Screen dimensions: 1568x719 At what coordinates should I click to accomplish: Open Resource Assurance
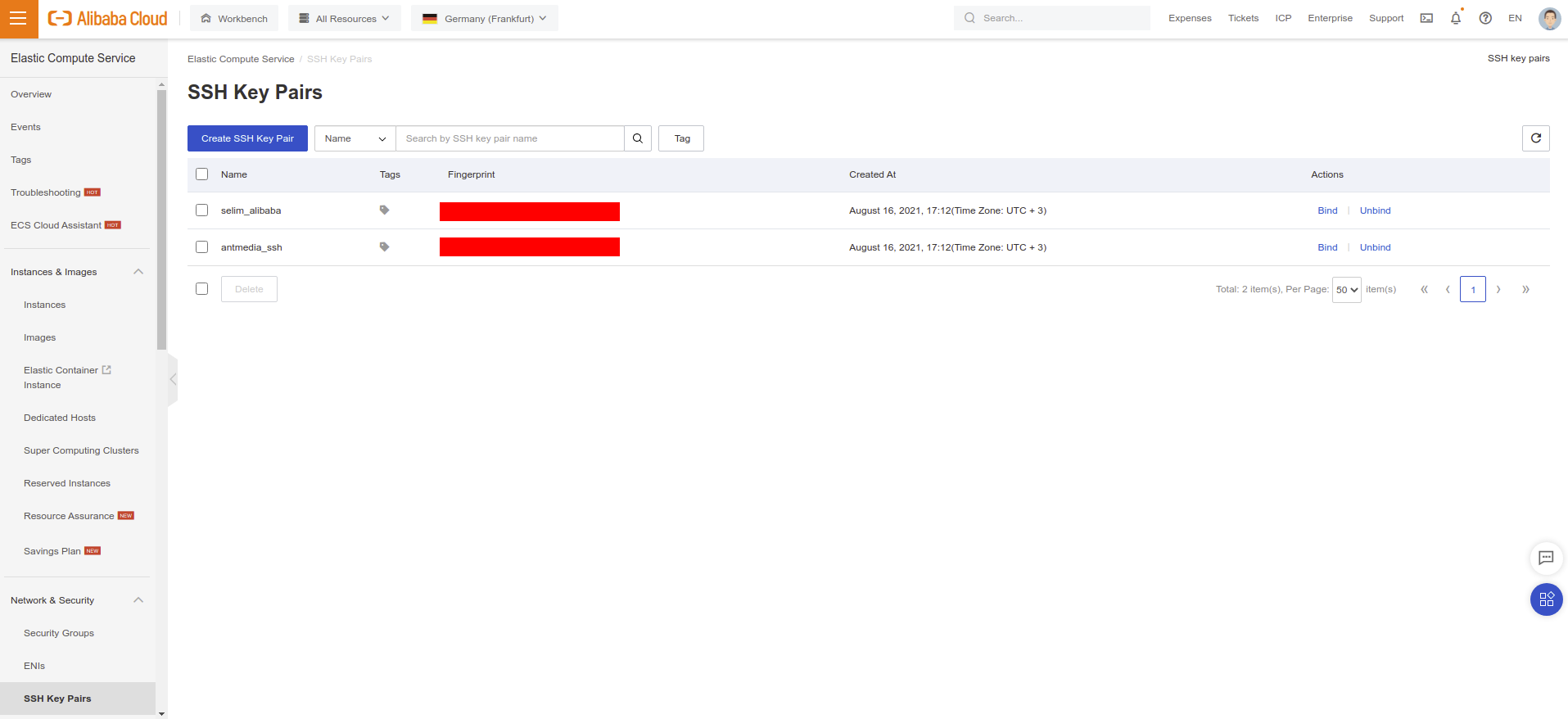69,516
